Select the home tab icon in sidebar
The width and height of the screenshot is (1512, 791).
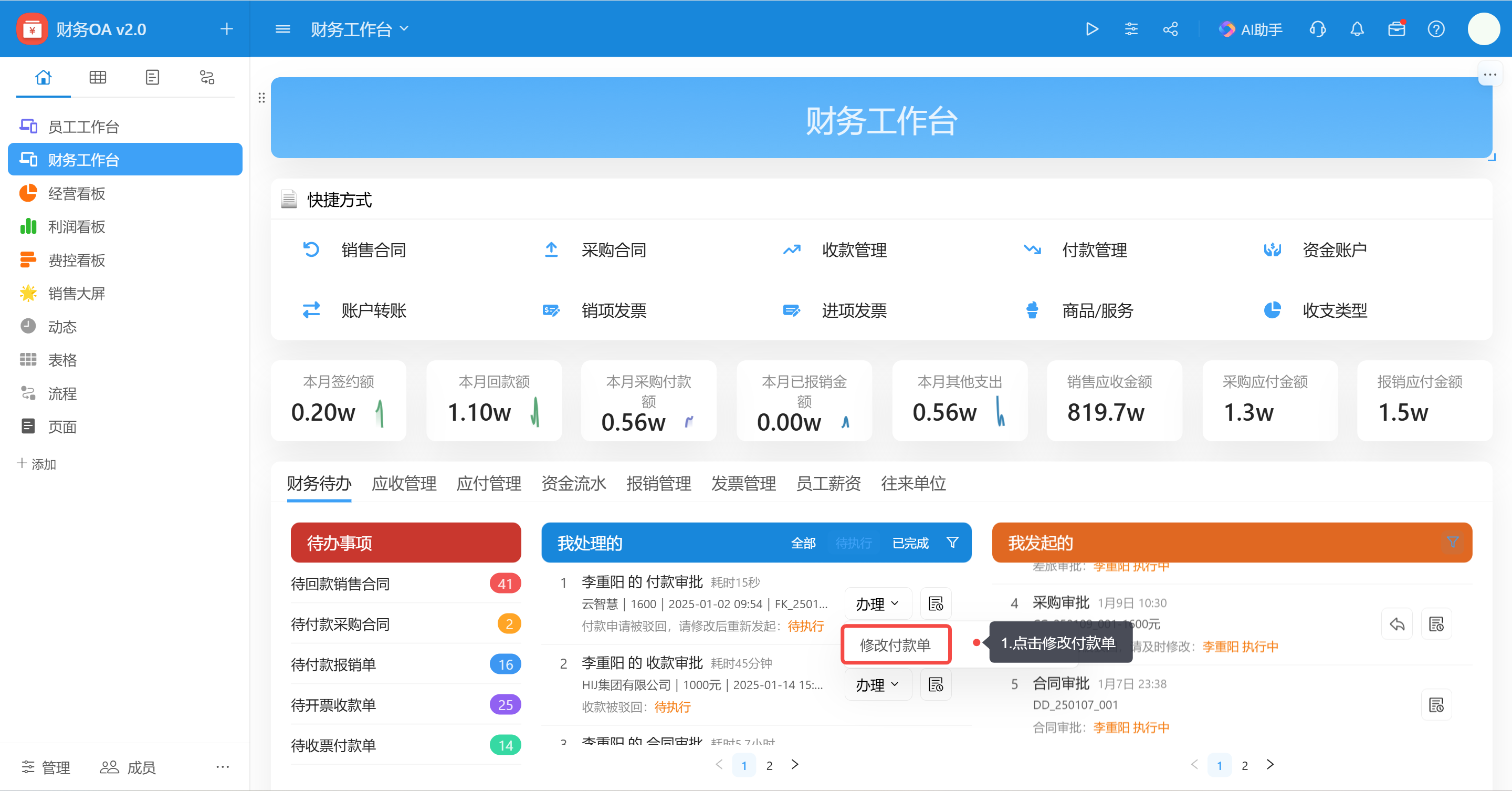(44, 77)
